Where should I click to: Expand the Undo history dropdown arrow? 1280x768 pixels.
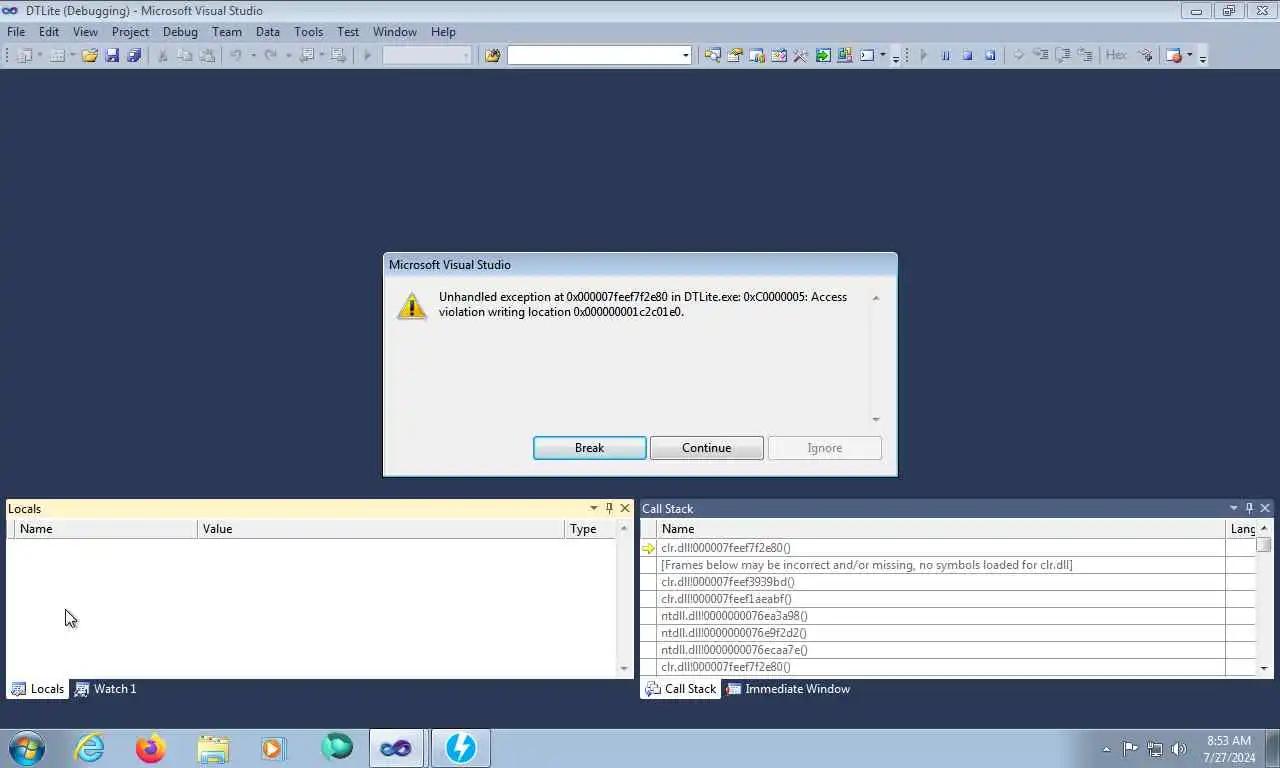pyautogui.click(x=253, y=55)
